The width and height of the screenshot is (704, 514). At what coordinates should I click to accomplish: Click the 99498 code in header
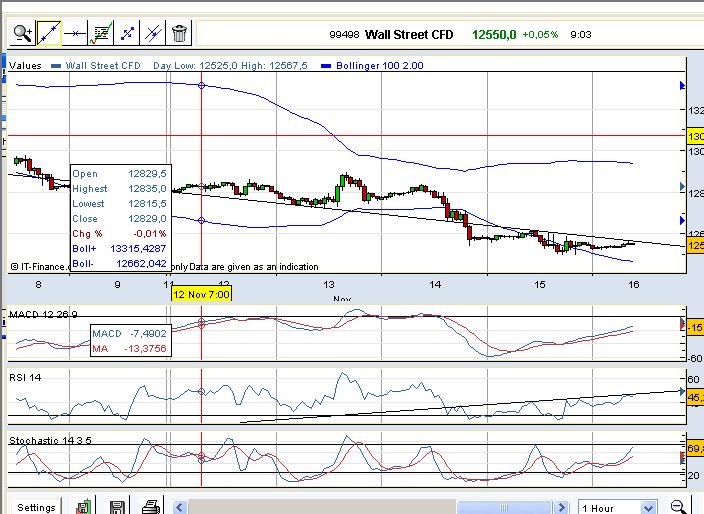point(344,35)
